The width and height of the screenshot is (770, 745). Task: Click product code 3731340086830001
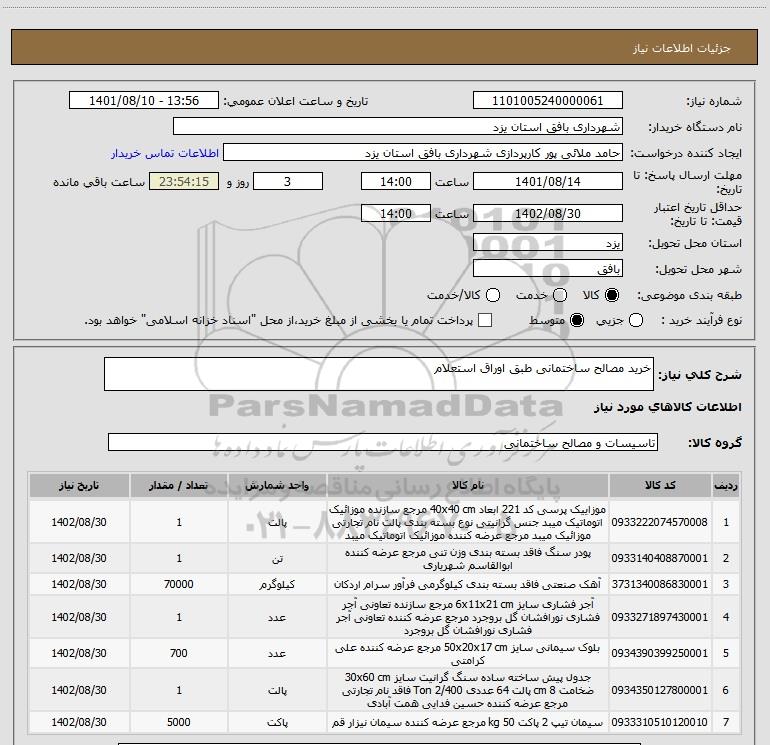[x=660, y=584]
